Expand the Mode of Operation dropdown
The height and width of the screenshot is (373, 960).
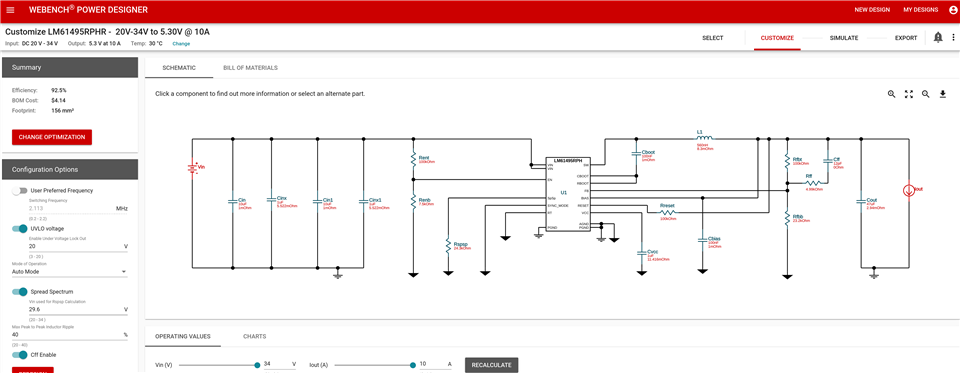pos(70,271)
